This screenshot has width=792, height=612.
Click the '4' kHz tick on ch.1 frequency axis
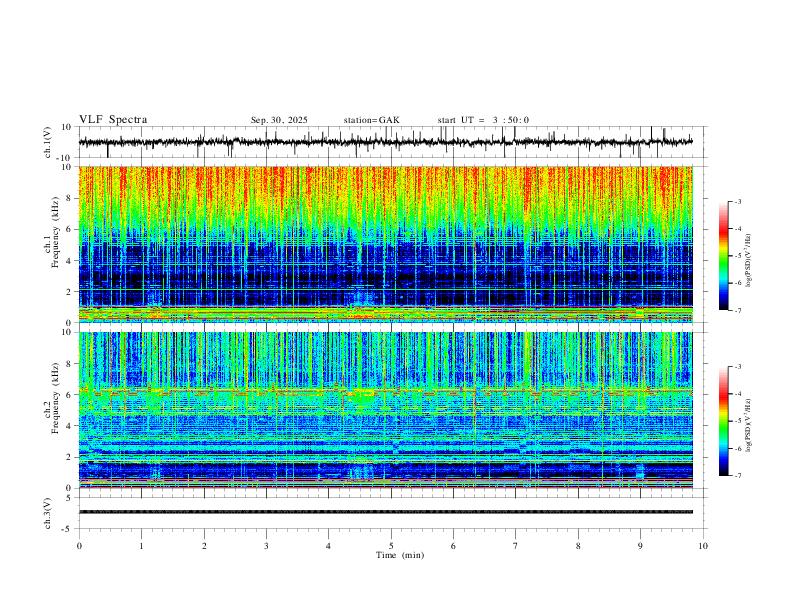tap(70, 261)
